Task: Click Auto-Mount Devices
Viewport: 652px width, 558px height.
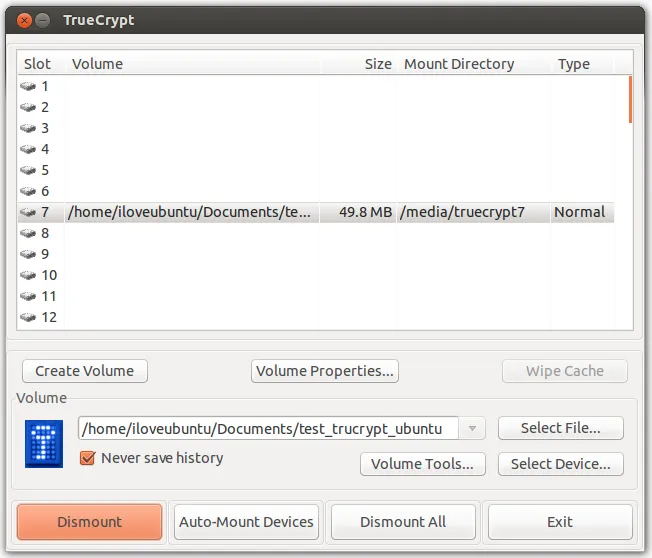Action: pyautogui.click(x=246, y=522)
